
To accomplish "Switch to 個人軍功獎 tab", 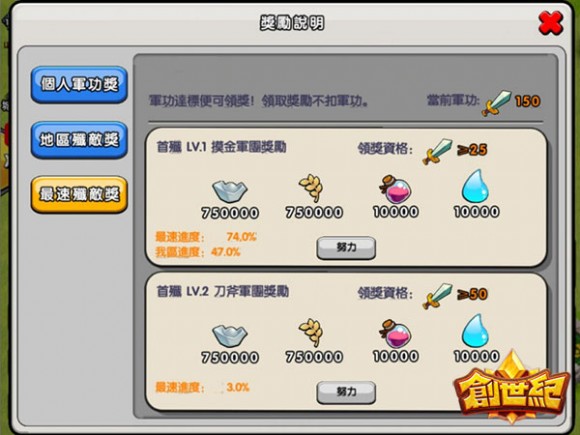I will (79, 85).
